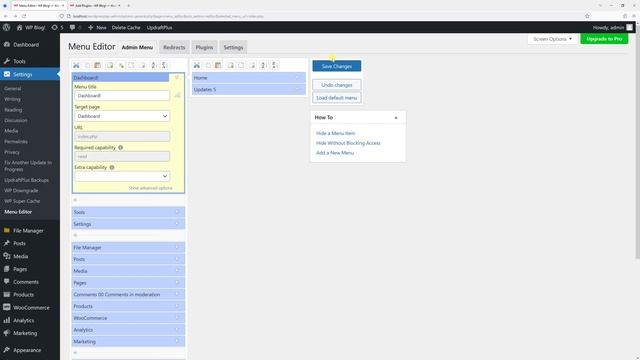
Task: Open UpdraftPlus from the admin bar
Action: 160,27
